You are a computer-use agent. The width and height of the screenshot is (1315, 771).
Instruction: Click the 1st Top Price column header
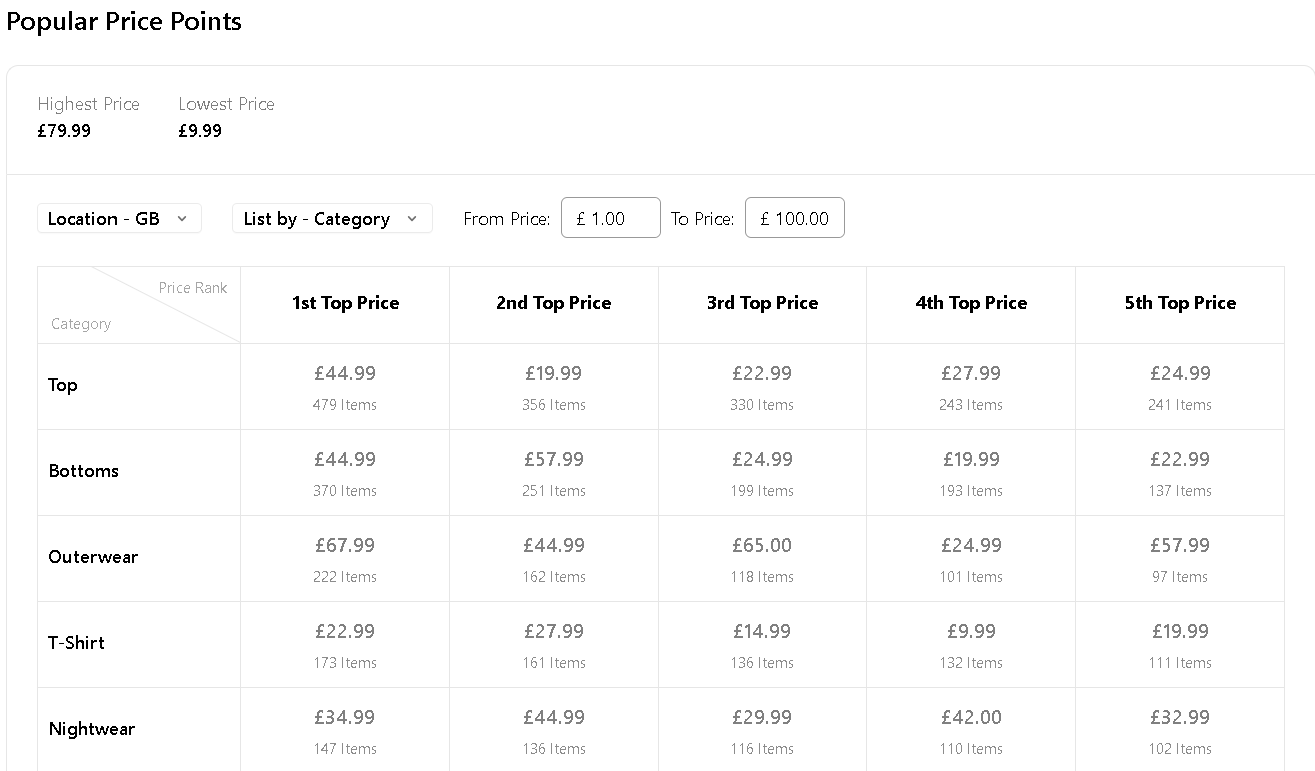click(345, 303)
